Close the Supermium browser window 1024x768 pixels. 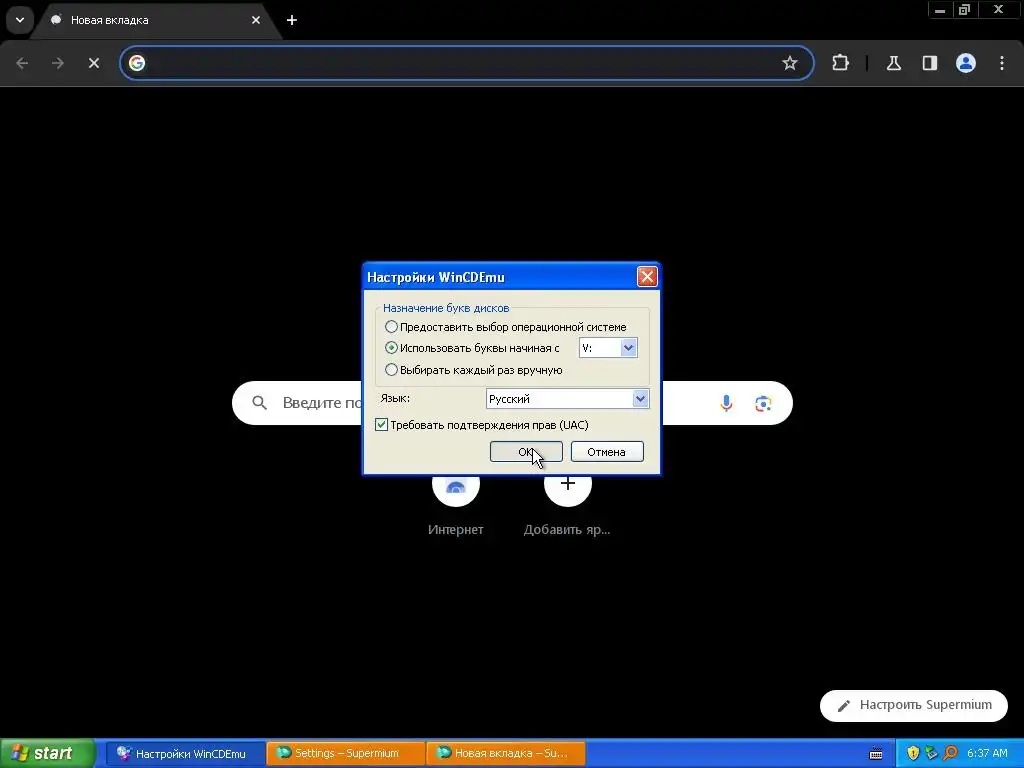click(999, 9)
